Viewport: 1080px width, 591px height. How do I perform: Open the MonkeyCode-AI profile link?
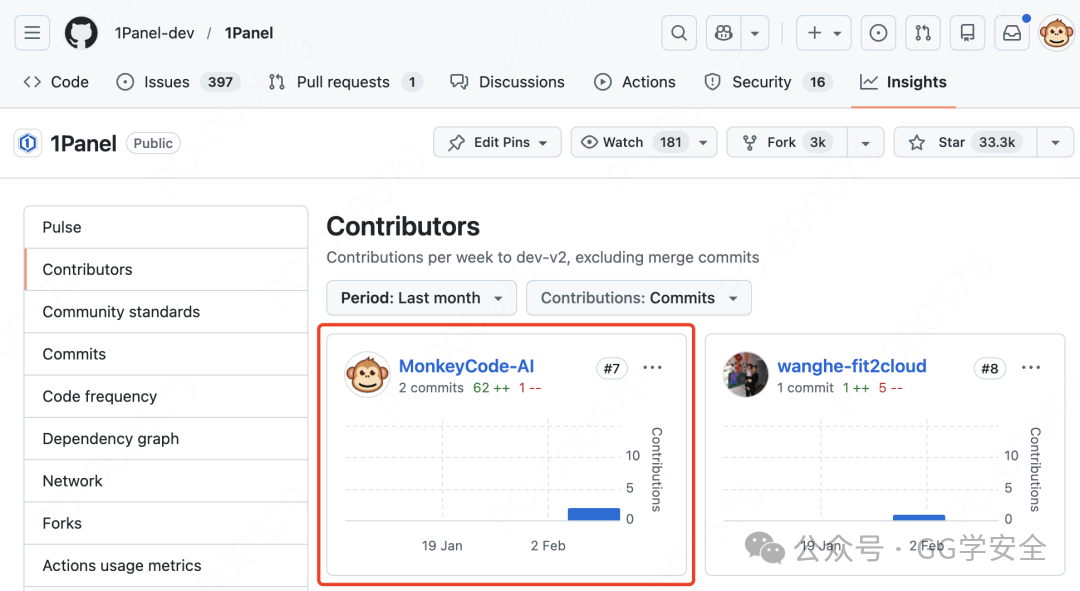click(x=466, y=366)
